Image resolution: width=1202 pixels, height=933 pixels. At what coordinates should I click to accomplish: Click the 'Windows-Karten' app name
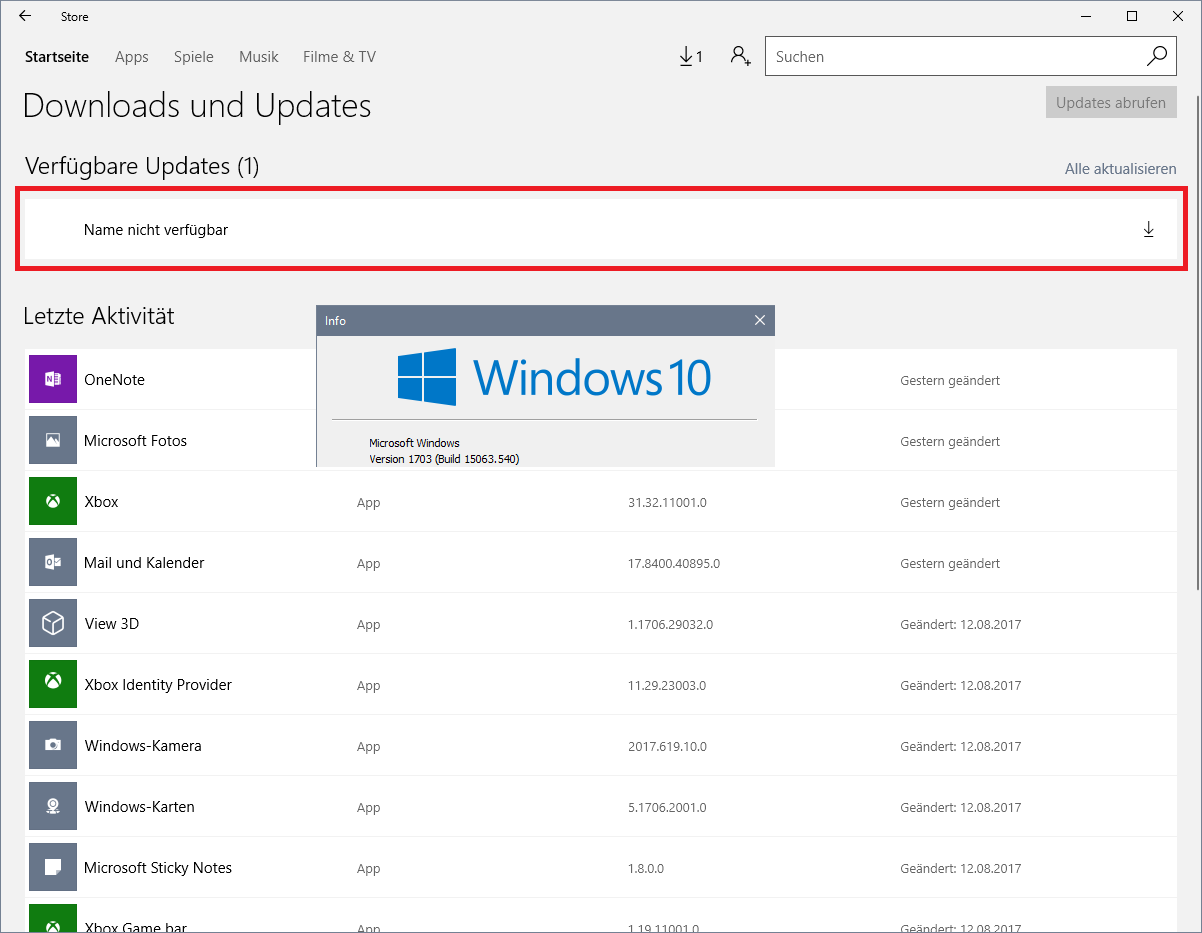pyautogui.click(x=140, y=807)
